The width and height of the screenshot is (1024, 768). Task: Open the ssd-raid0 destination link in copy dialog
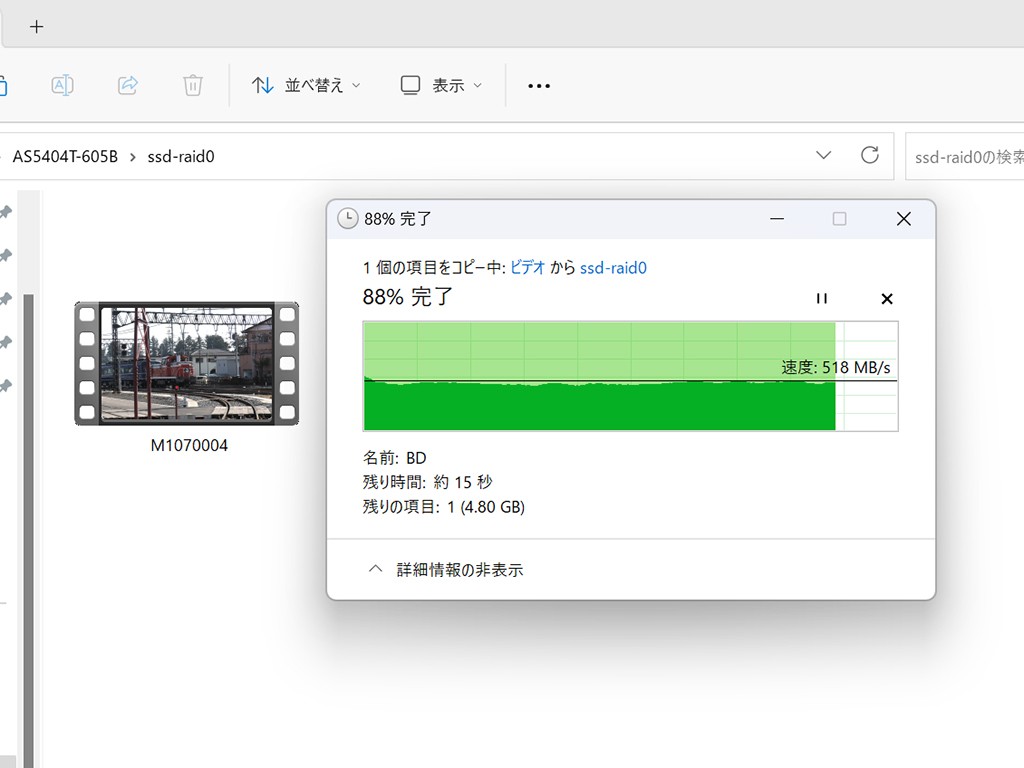[x=613, y=267]
